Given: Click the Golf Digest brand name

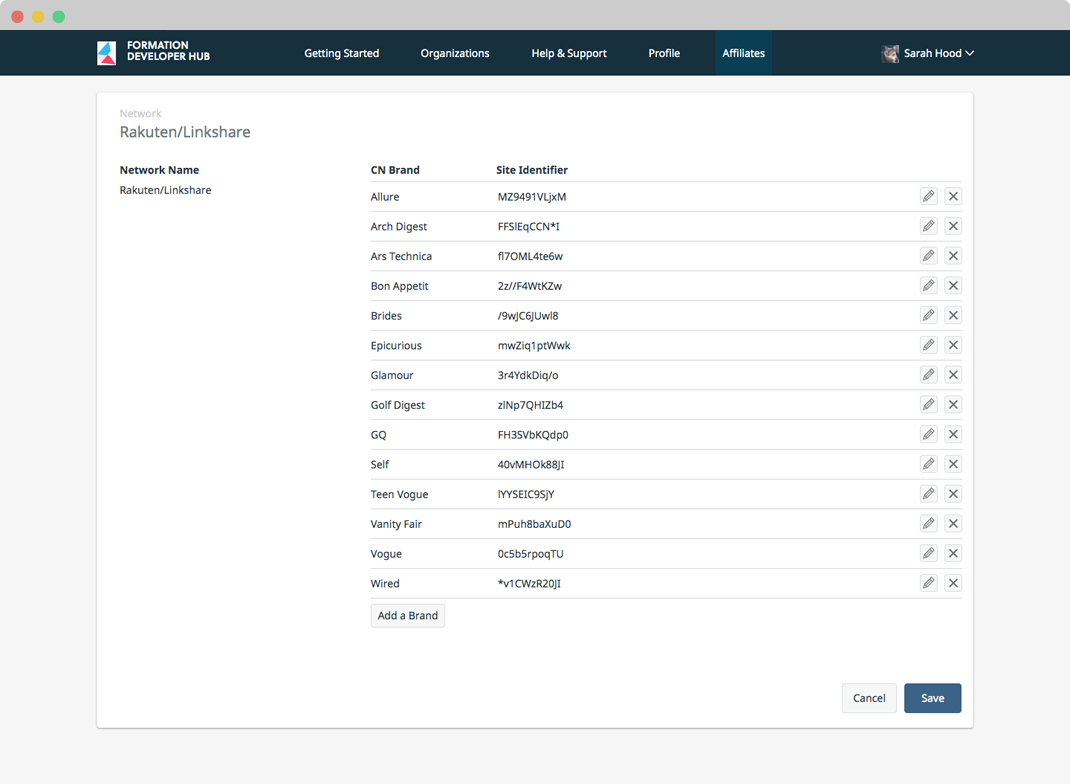Looking at the screenshot, I should pyautogui.click(x=397, y=405).
